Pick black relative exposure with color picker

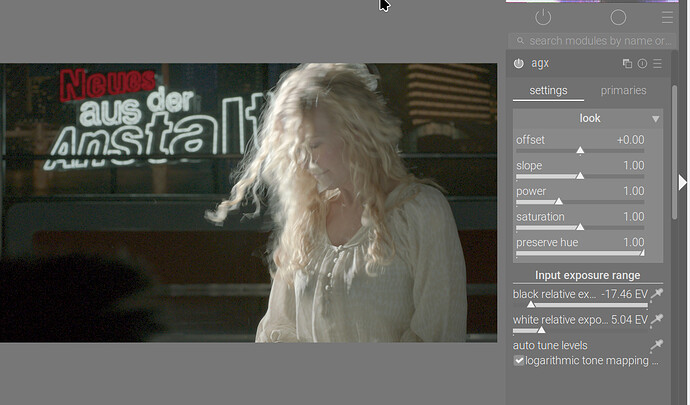click(x=657, y=294)
